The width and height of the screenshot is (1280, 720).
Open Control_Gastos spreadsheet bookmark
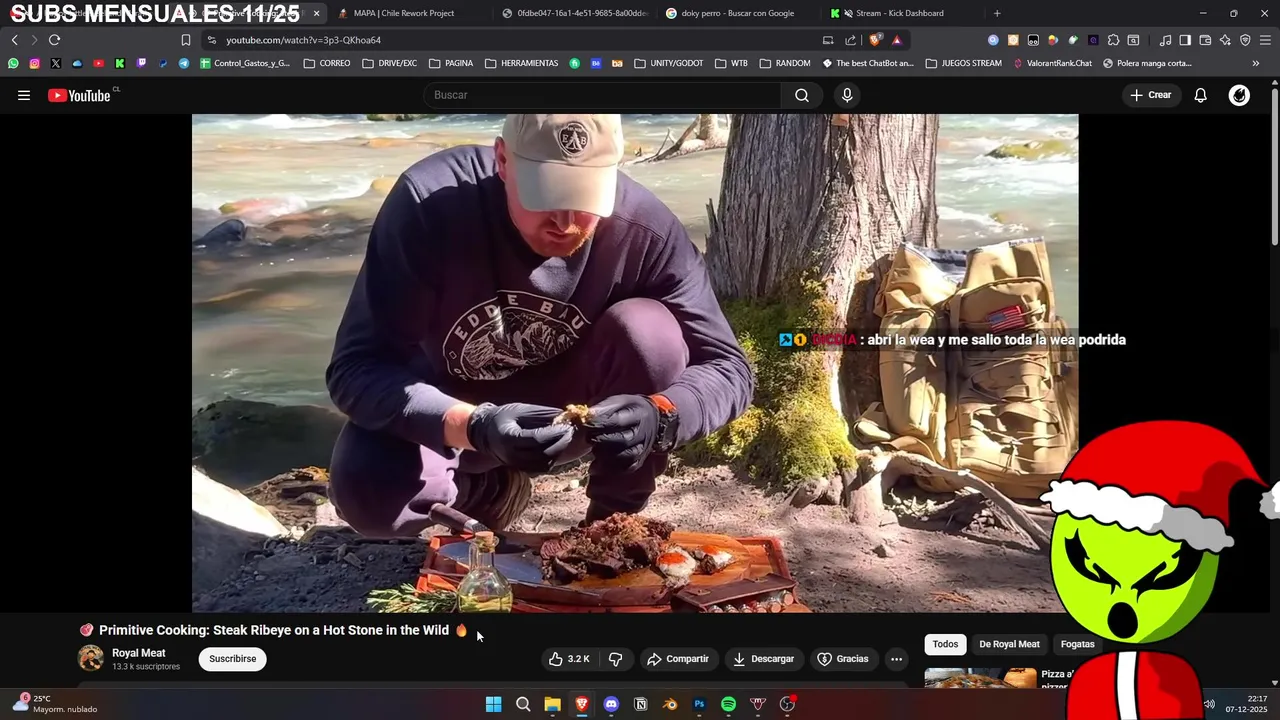245,63
